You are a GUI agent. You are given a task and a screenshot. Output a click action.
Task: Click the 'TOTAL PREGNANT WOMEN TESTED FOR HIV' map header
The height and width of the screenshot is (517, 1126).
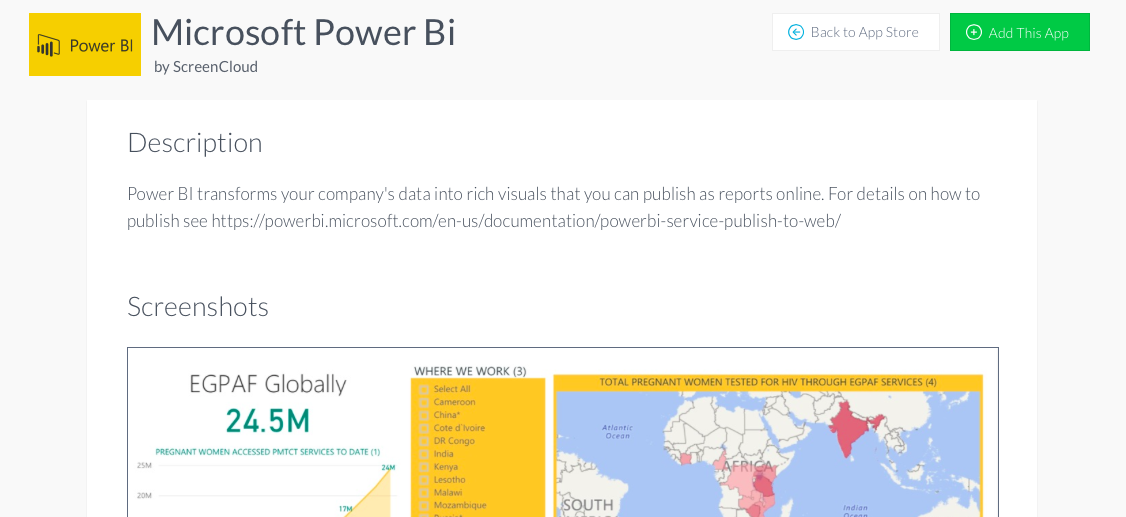coord(768,382)
